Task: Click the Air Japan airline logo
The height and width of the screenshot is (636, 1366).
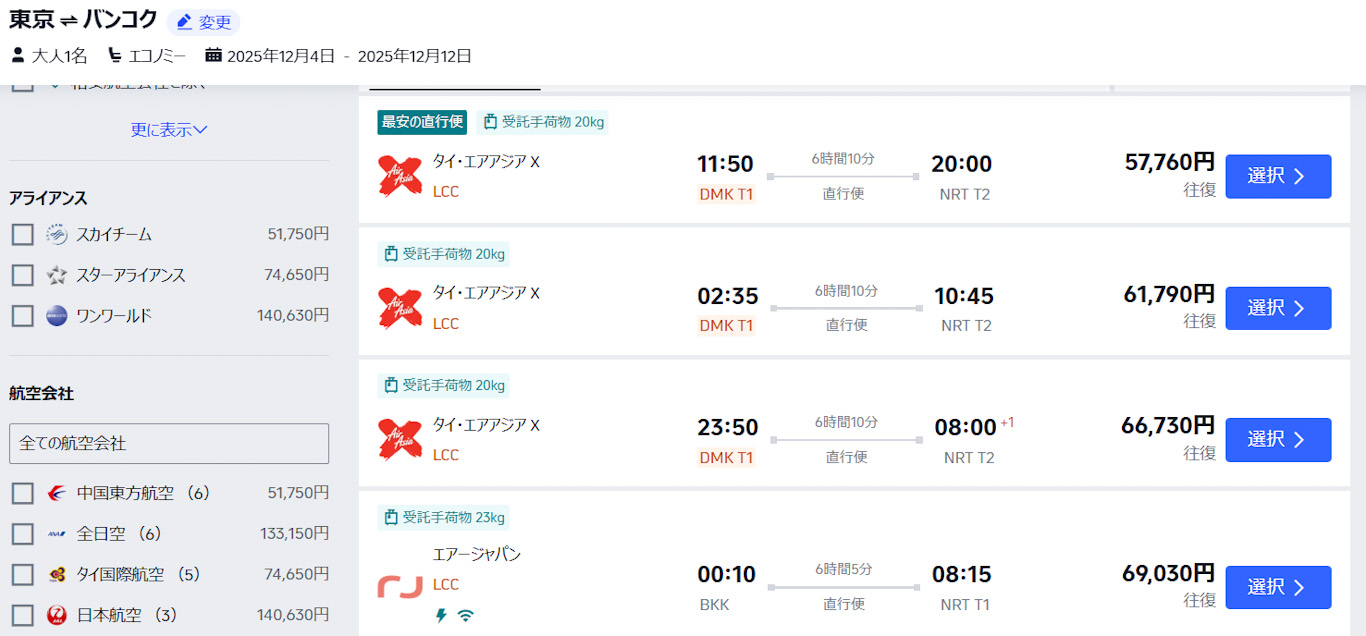Action: point(400,587)
